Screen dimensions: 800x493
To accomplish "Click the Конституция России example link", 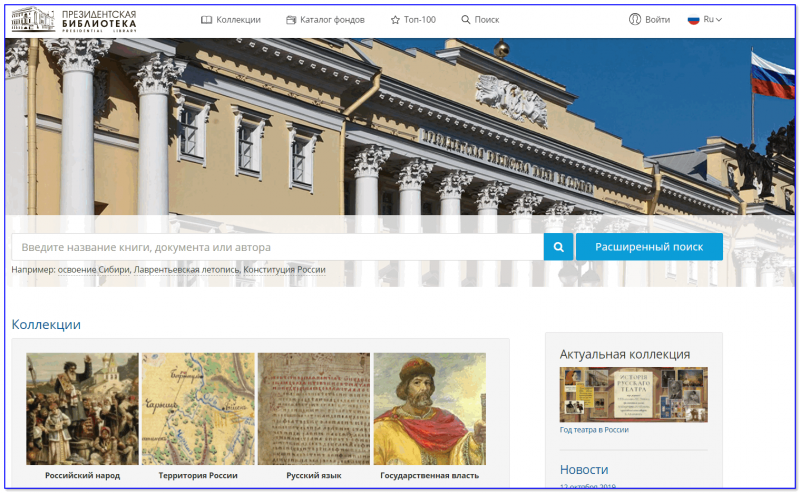I will pos(285,270).
